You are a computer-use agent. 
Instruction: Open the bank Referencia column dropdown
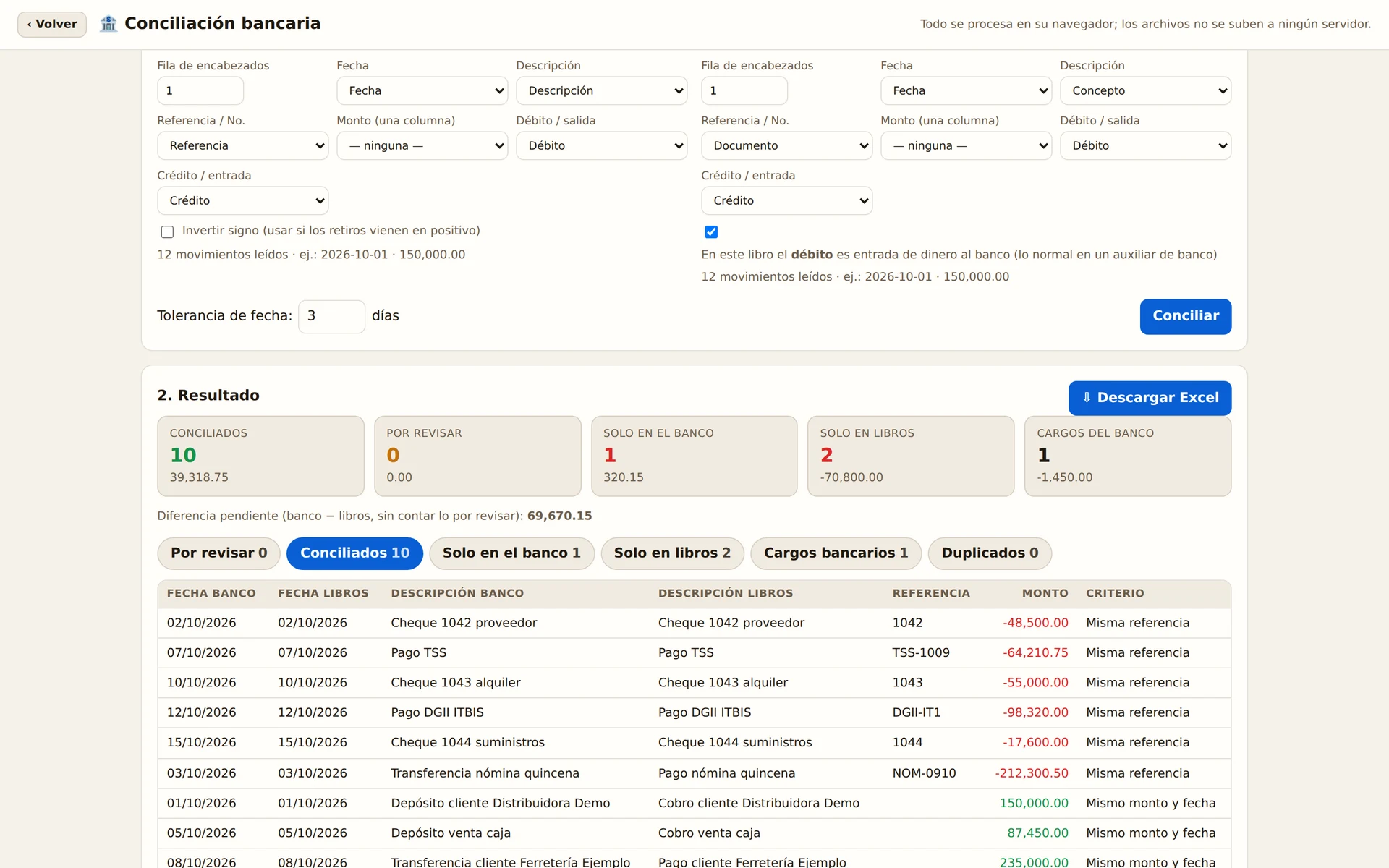(x=242, y=145)
